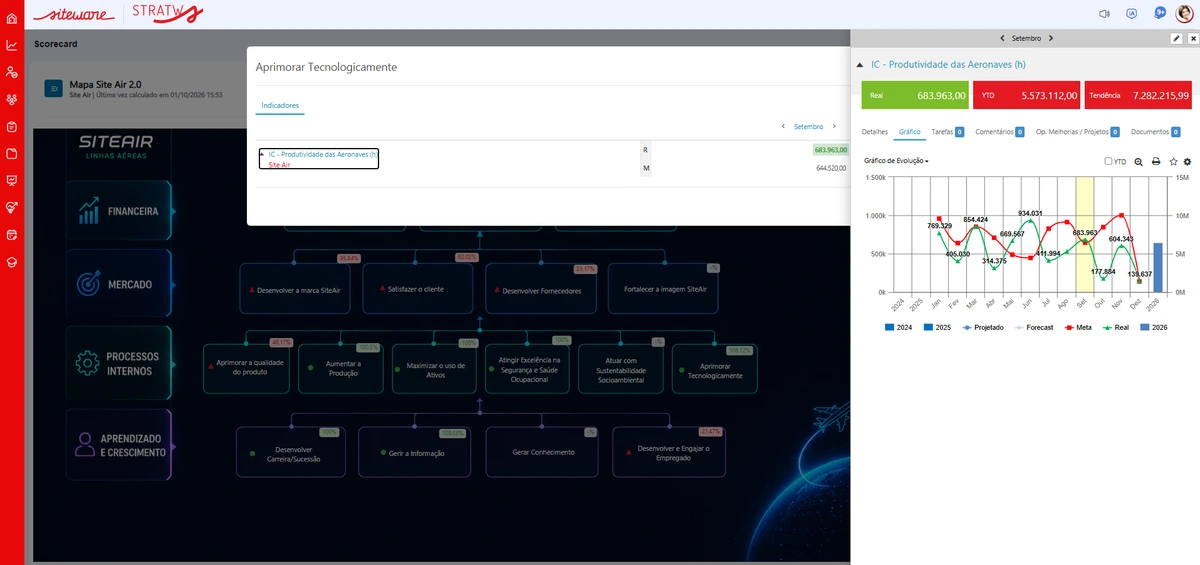
Task: Click the pencil edit icon in the side panel
Action: click(1176, 38)
